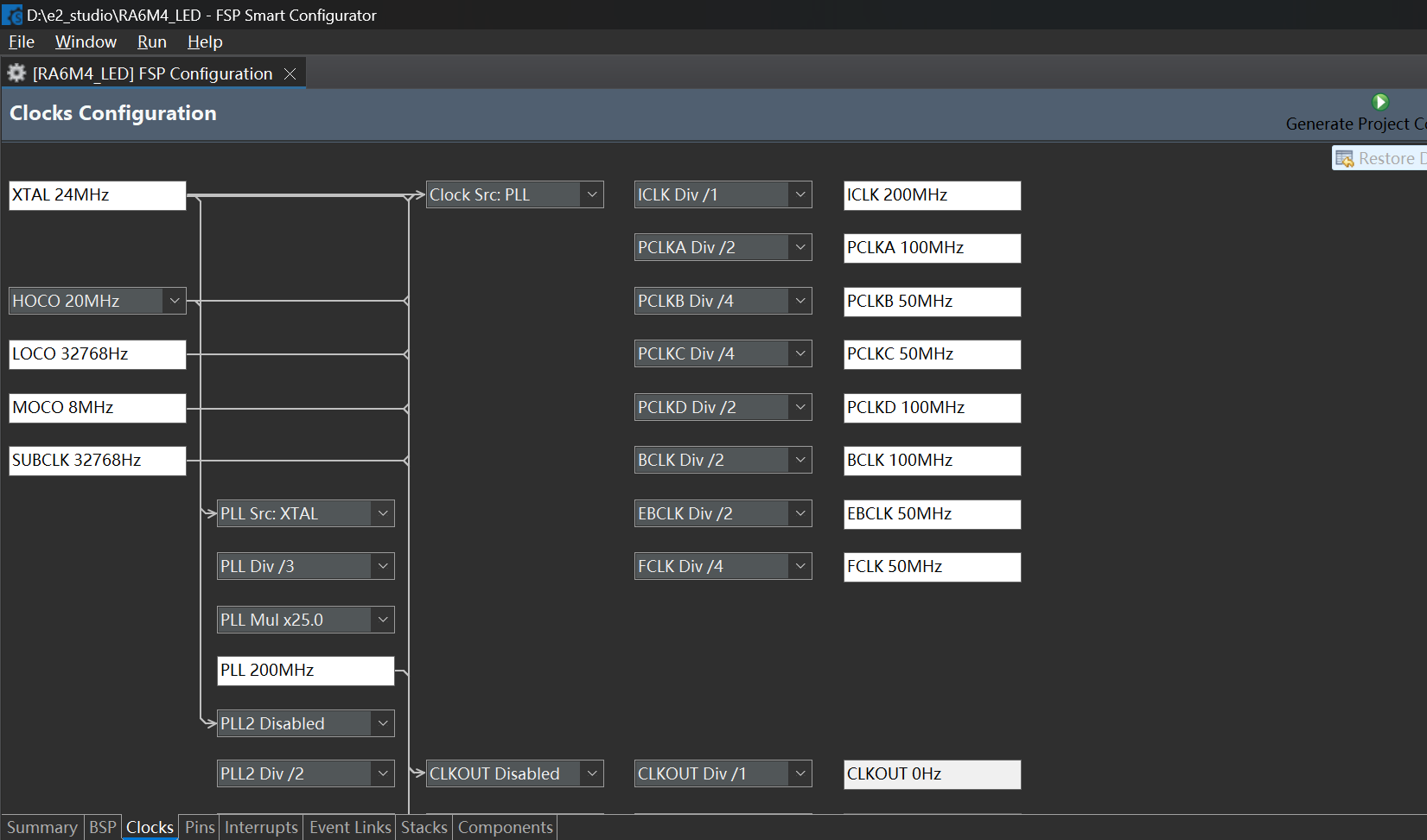Open the Help menu

[x=205, y=41]
